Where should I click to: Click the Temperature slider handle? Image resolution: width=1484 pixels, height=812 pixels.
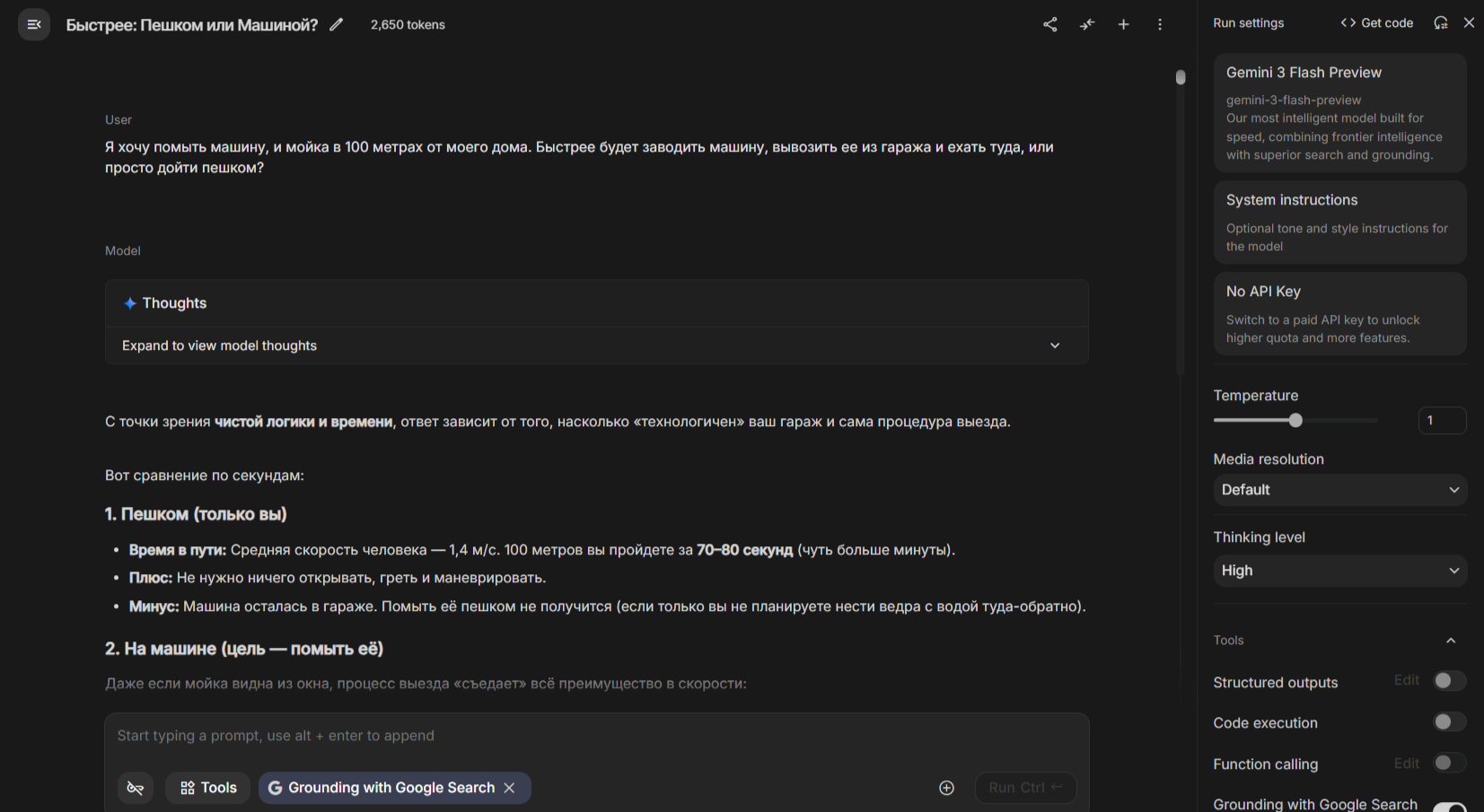click(x=1295, y=420)
